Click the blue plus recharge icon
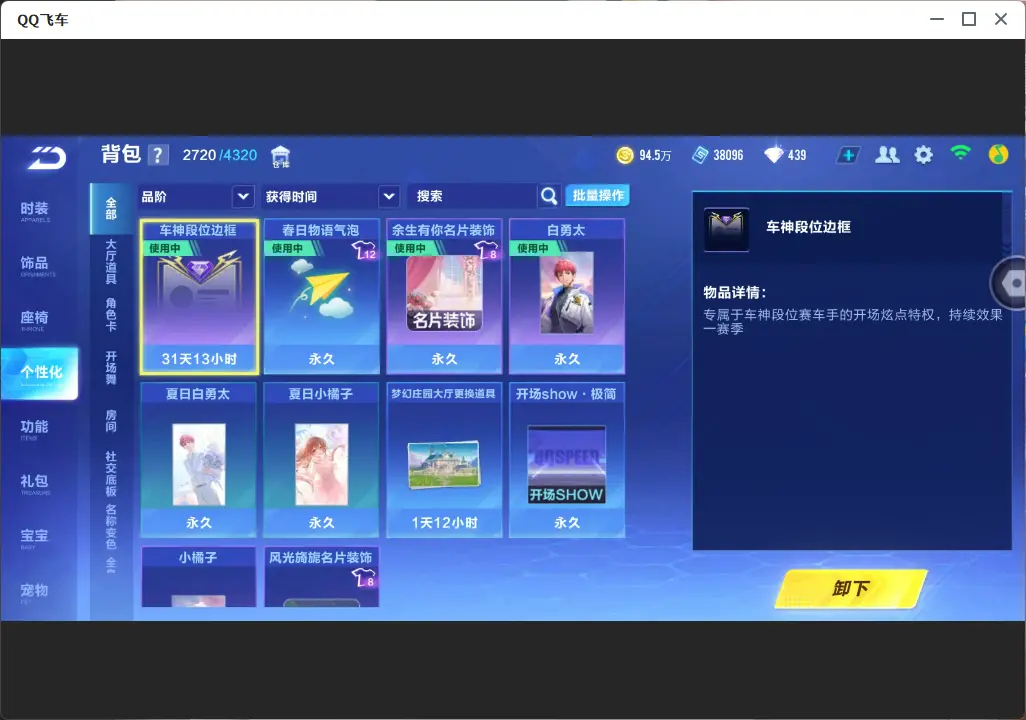 (x=847, y=155)
